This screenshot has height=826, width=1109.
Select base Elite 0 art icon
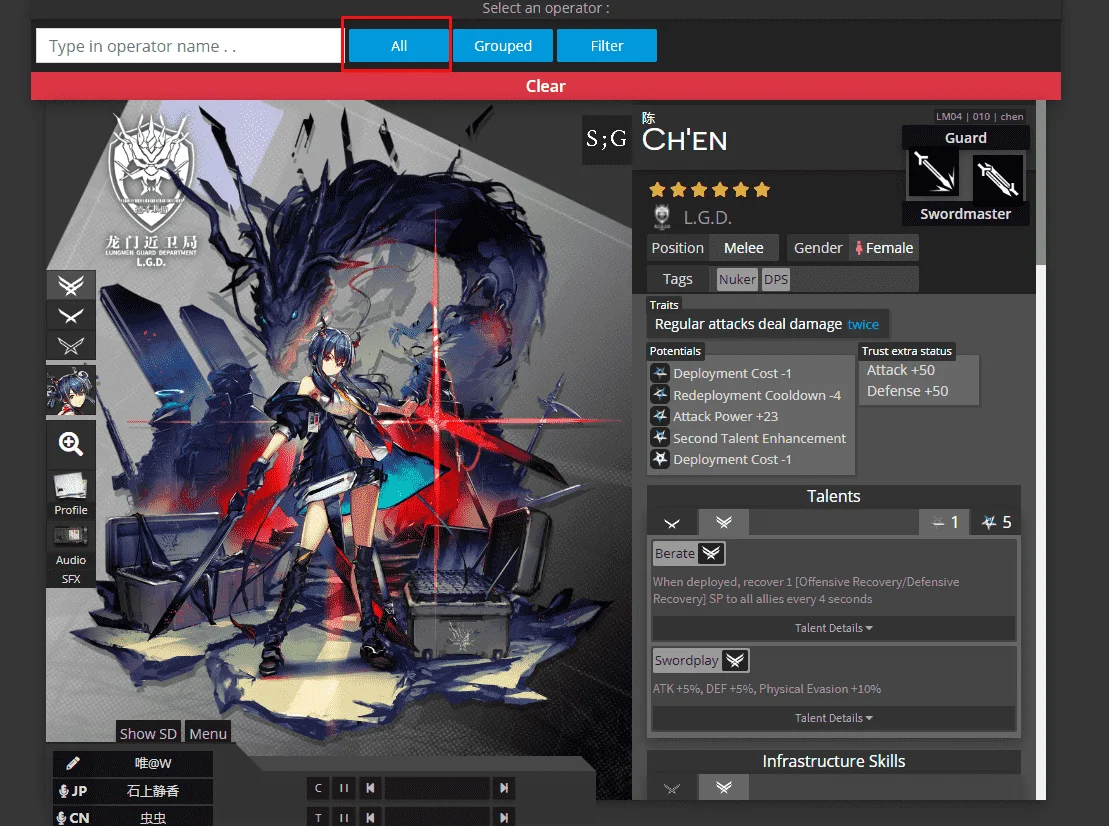tap(71, 346)
